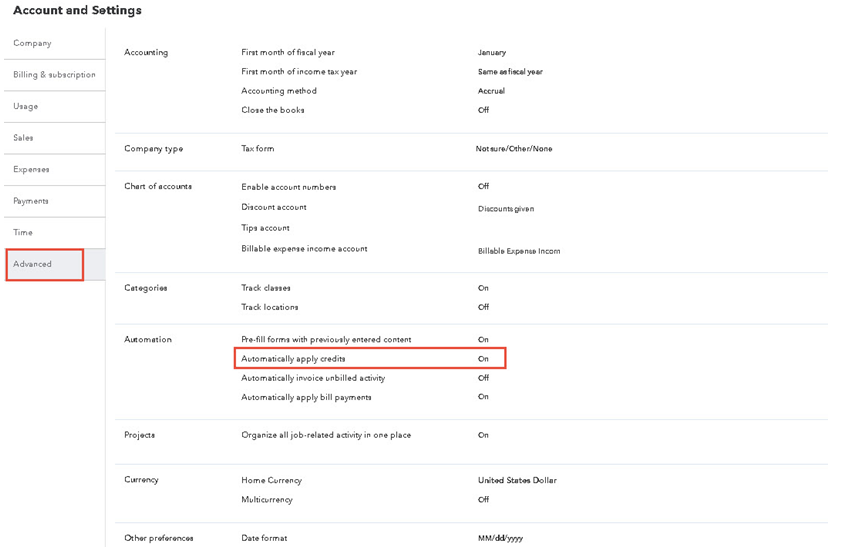Open the Company settings tab
The width and height of the screenshot is (859, 547).
[32, 43]
